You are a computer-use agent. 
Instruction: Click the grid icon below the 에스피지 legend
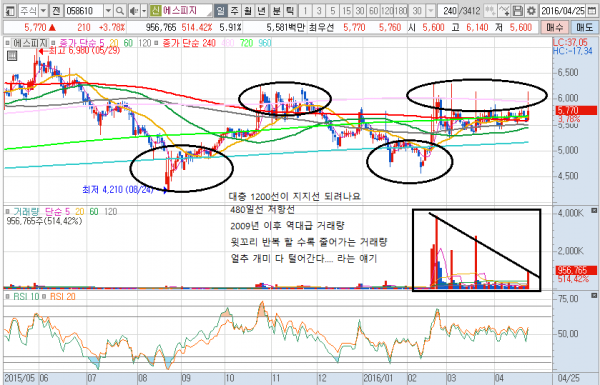(12, 56)
